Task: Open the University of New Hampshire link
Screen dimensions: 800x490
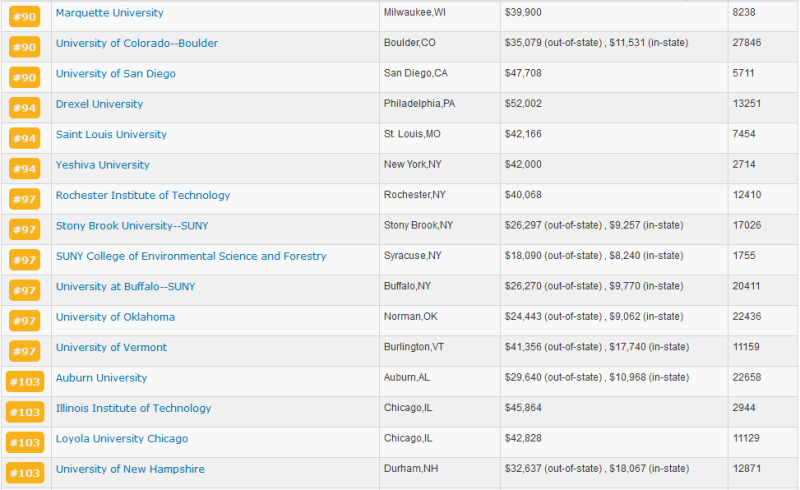Action: click(130, 469)
